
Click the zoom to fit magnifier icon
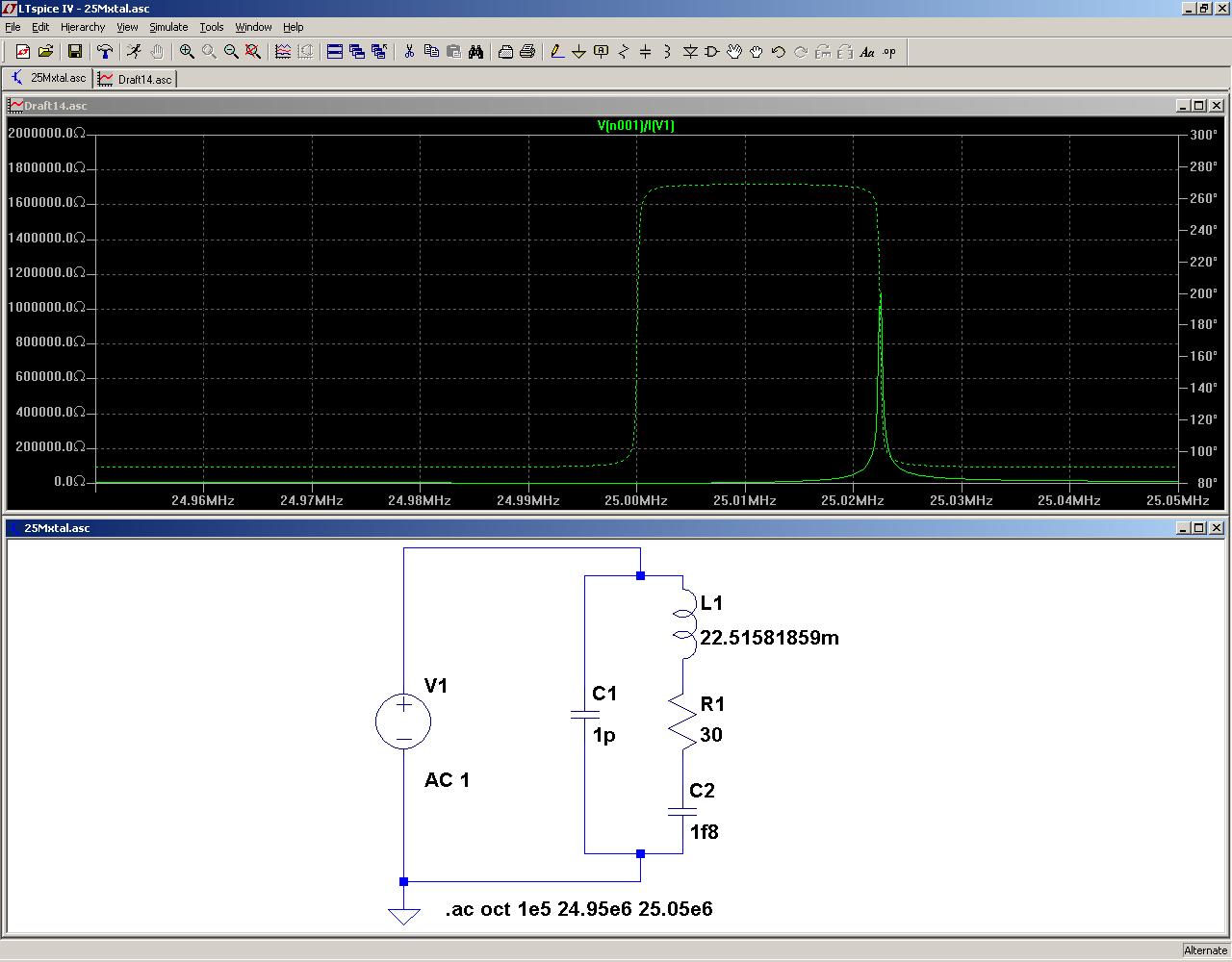[253, 52]
